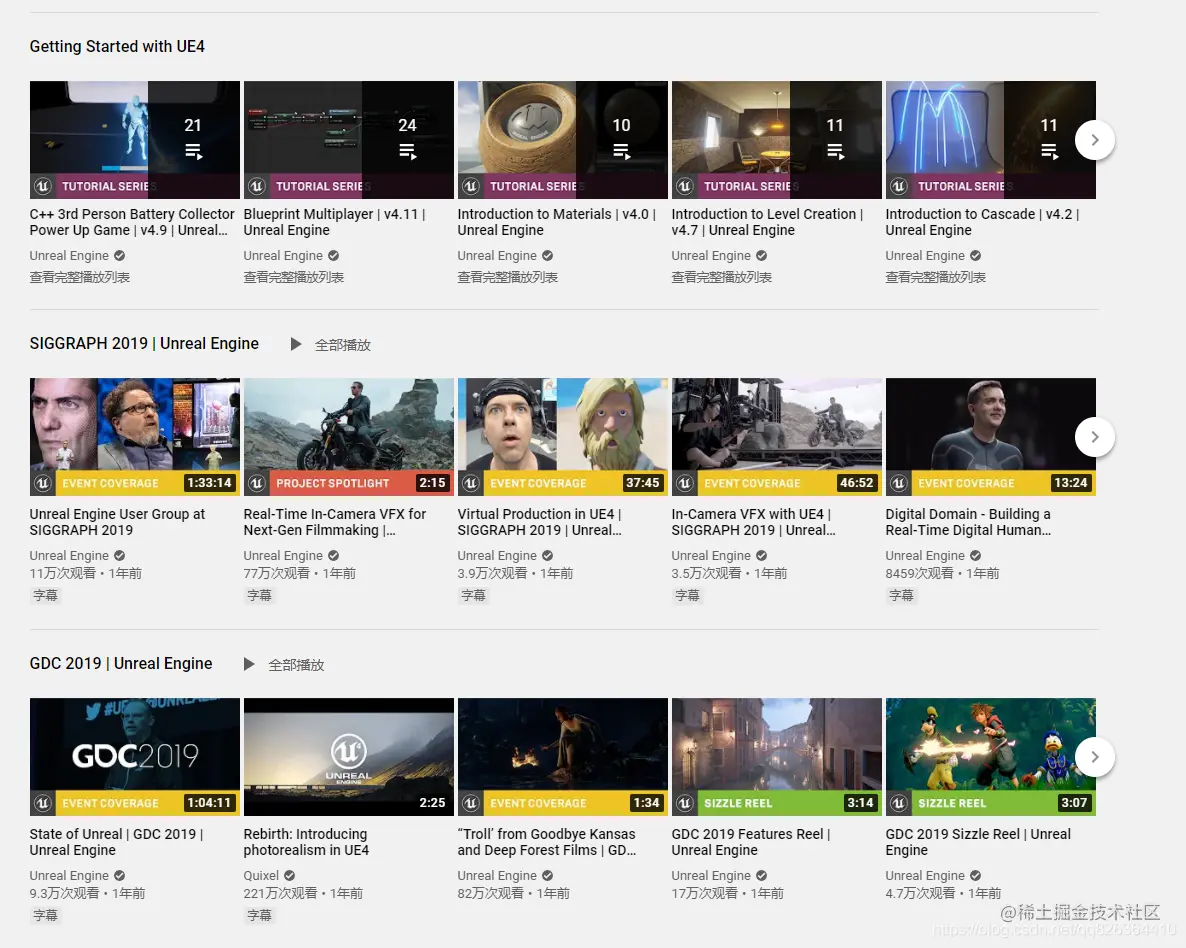
Task: Click title State of Unreal | GDC 2019
Action: (x=116, y=842)
